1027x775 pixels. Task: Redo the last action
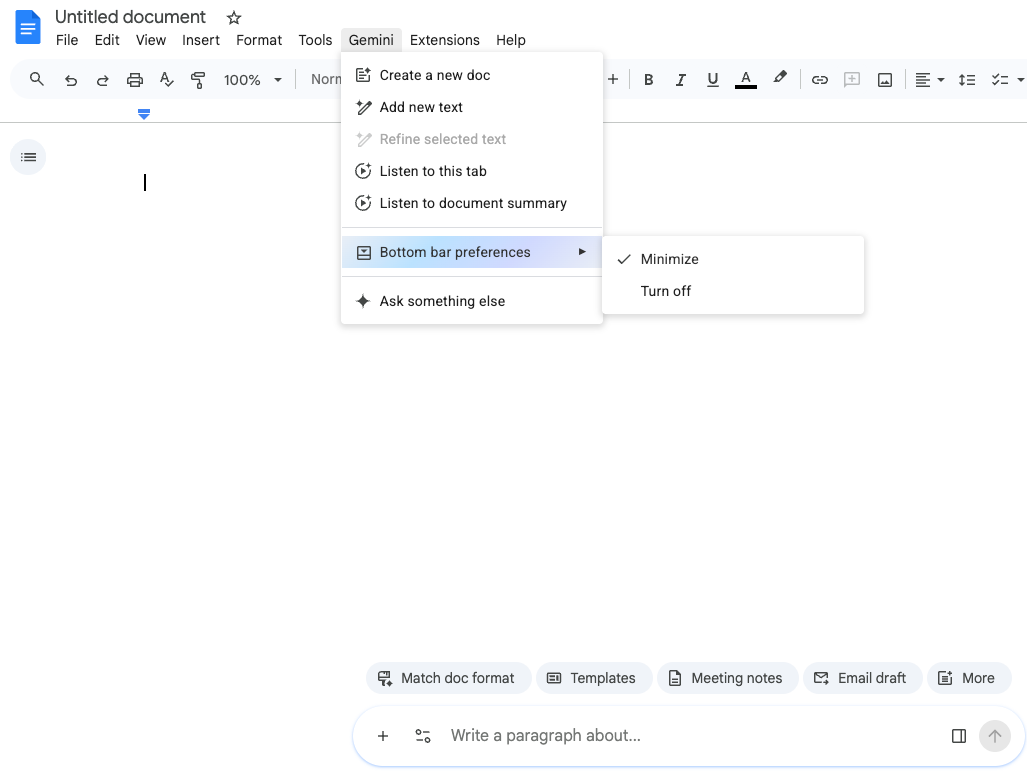[x=102, y=80]
